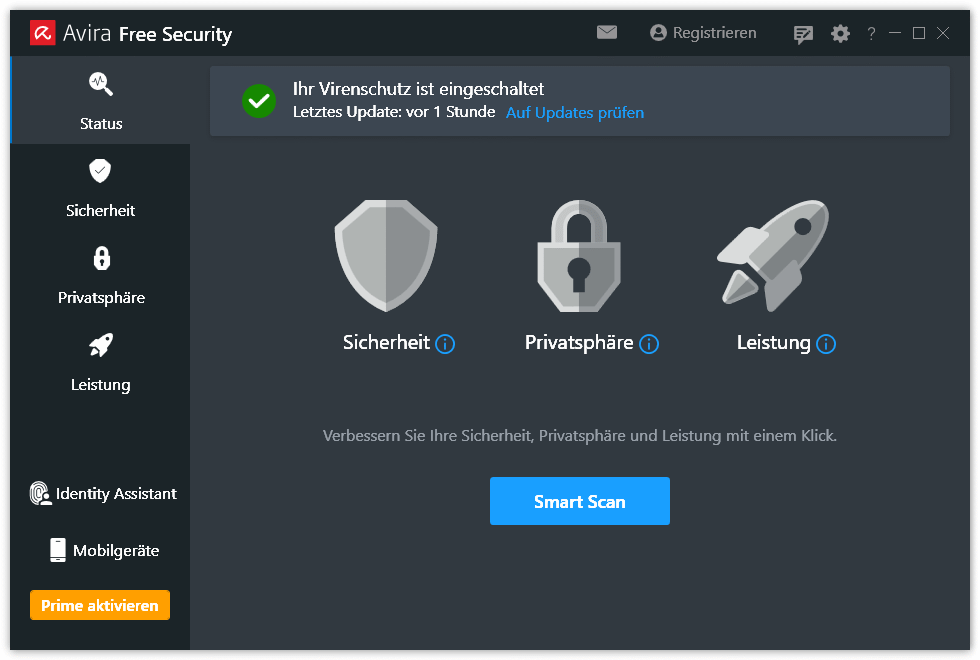The width and height of the screenshot is (980, 660).
Task: Start the Smart Scan
Action: pos(579,501)
